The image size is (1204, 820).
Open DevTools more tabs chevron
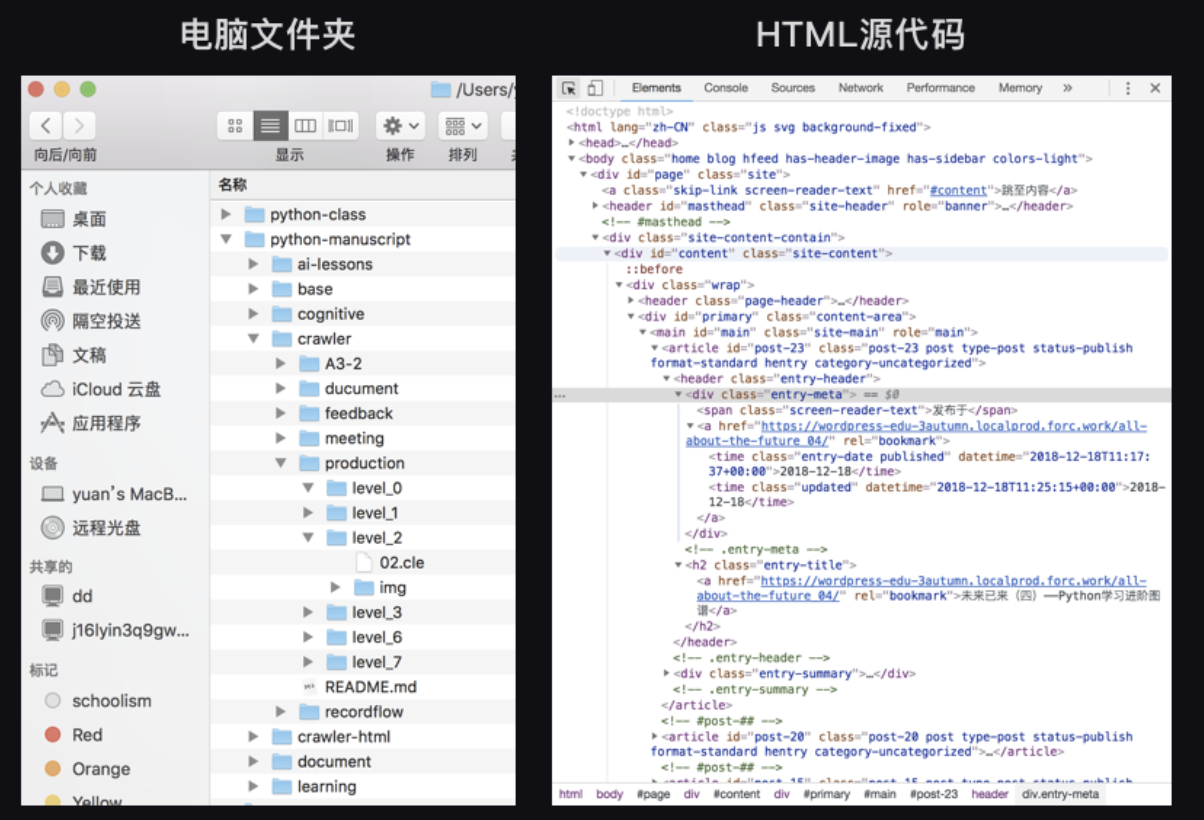point(1068,88)
